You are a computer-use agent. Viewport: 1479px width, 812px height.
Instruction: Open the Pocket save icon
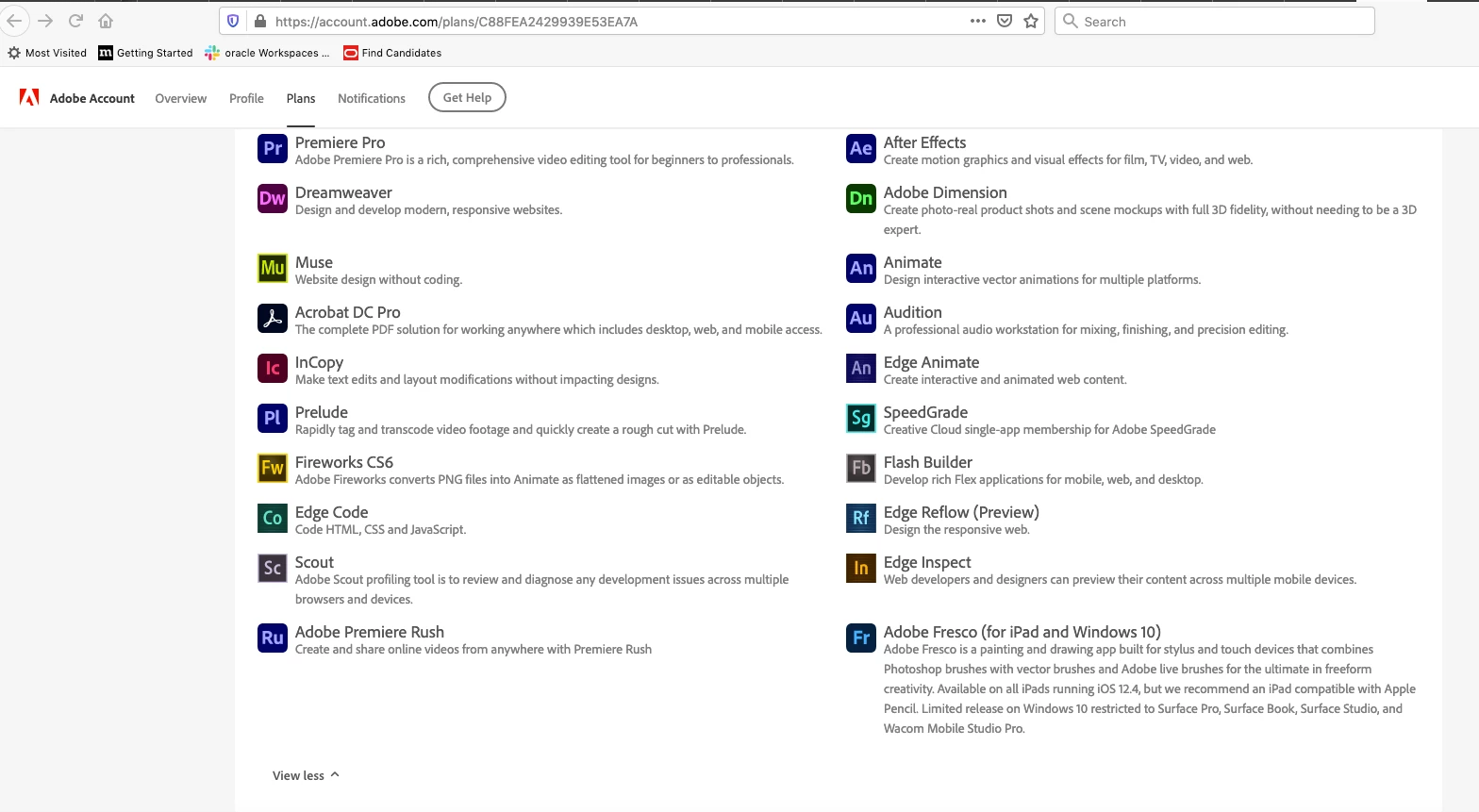coord(1005,21)
